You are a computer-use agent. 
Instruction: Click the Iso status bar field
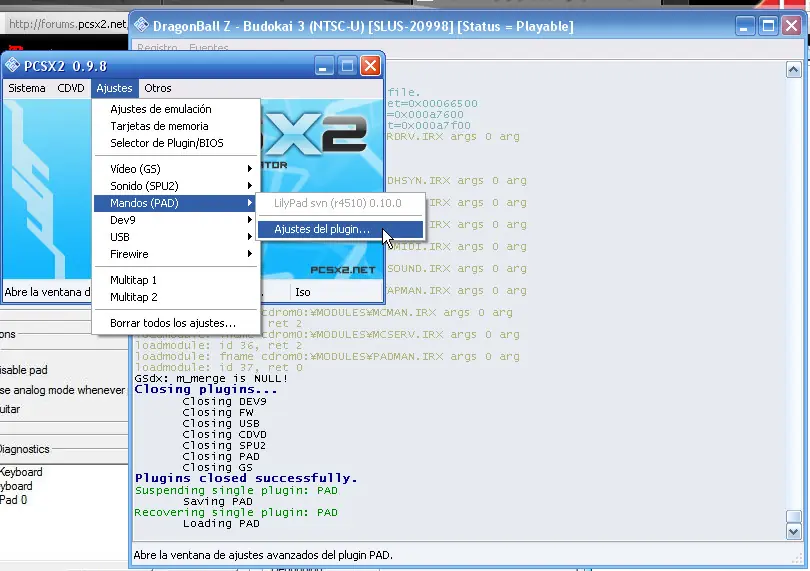pos(336,292)
